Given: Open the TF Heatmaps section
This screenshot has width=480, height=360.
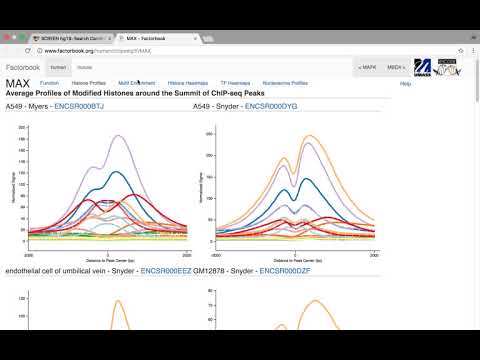Looking at the screenshot, I should [x=235, y=83].
